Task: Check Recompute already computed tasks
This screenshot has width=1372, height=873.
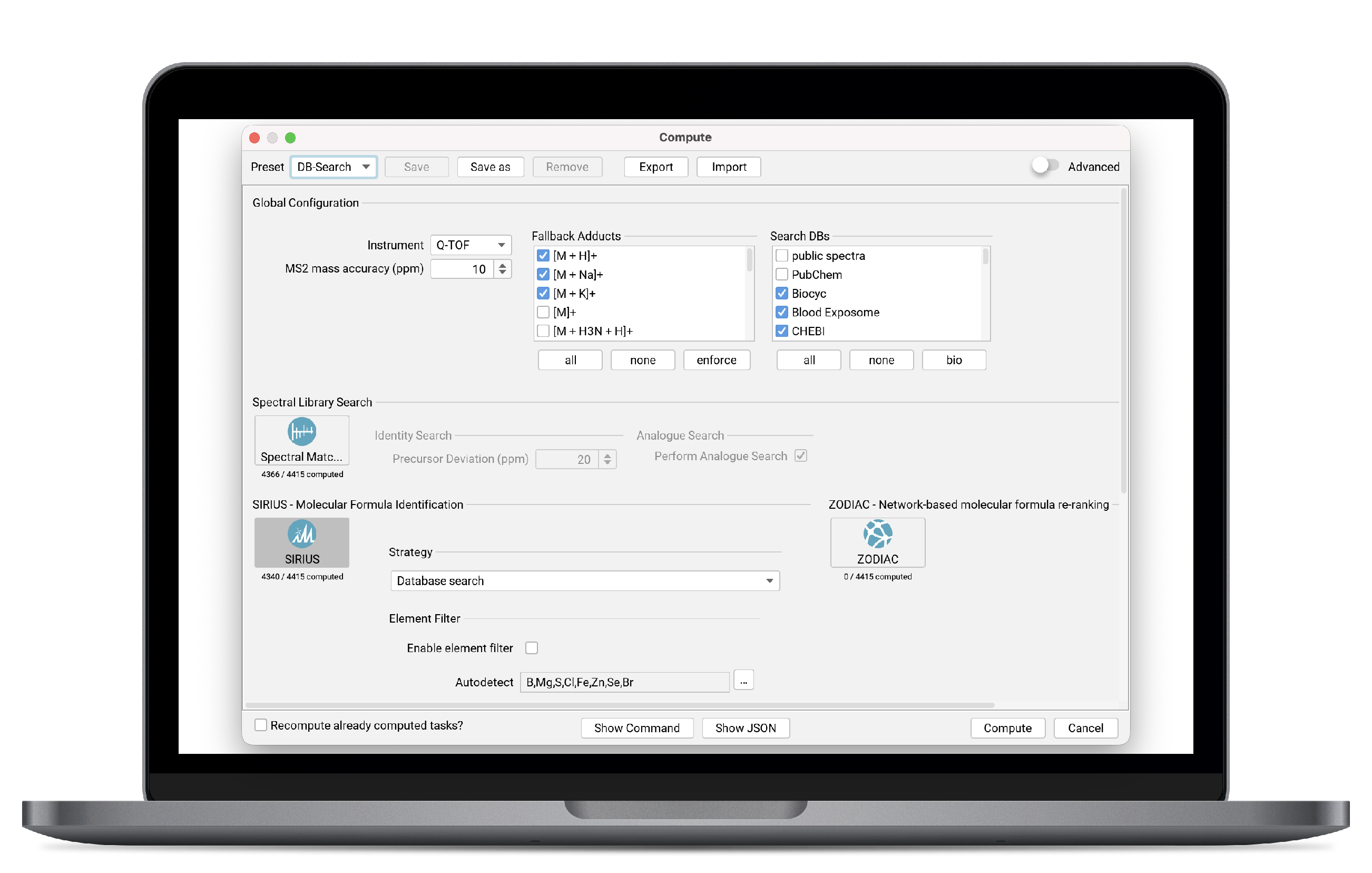Action: pos(260,725)
